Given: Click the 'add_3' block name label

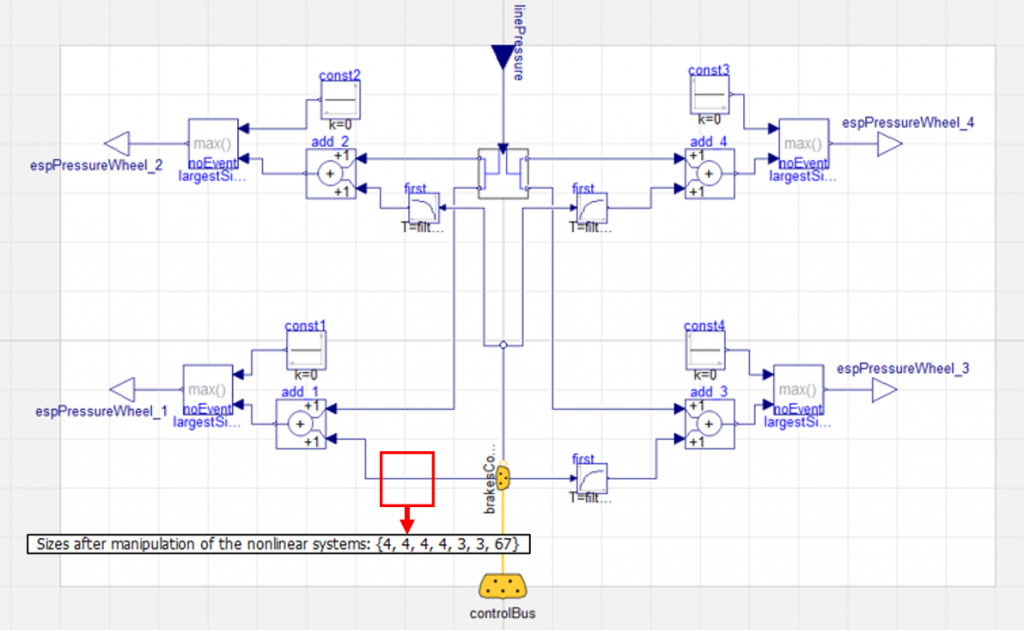Looking at the screenshot, I should point(709,392).
